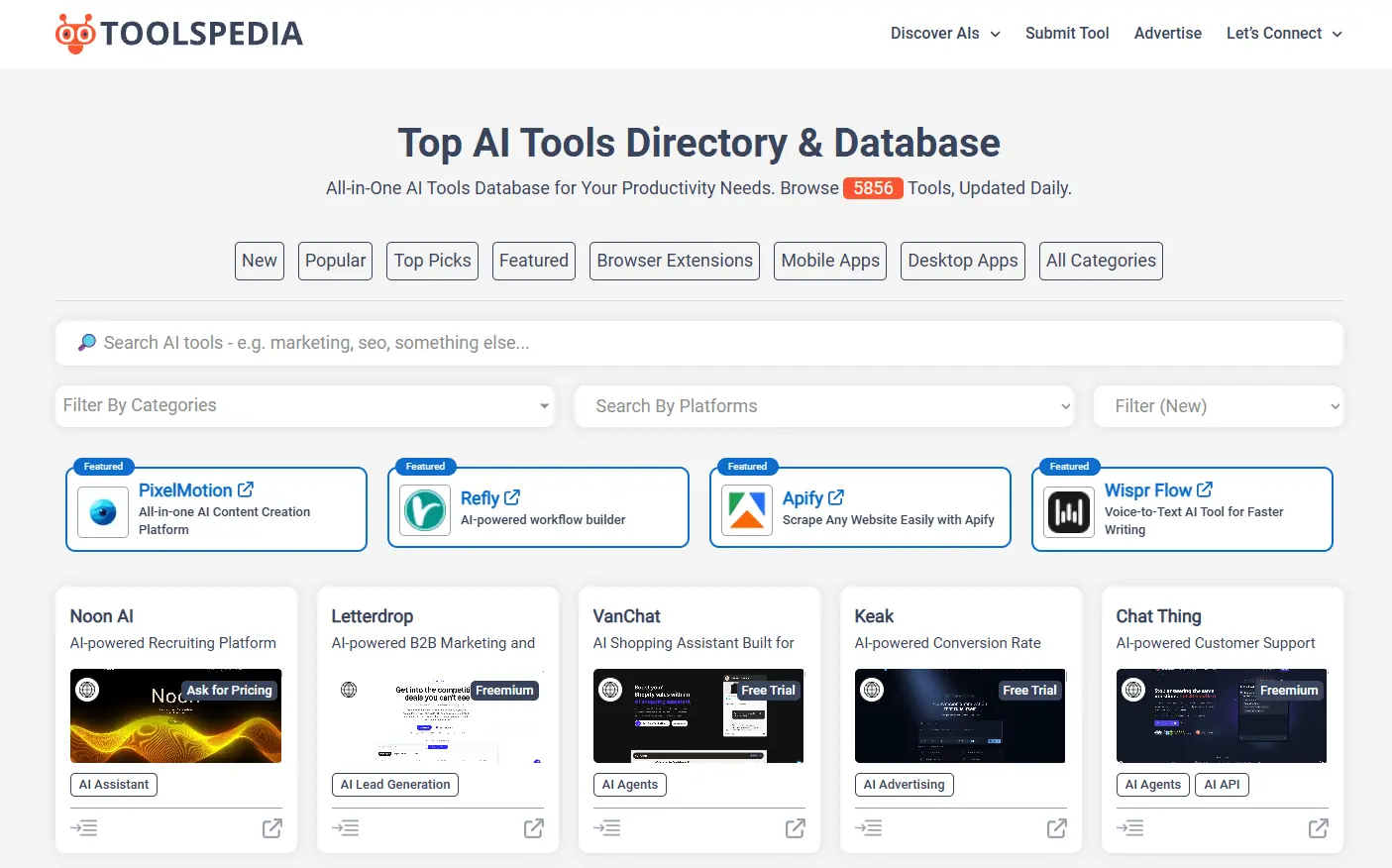The image size is (1392, 868).
Task: Open details list icon for Keak
Action: pos(869,828)
